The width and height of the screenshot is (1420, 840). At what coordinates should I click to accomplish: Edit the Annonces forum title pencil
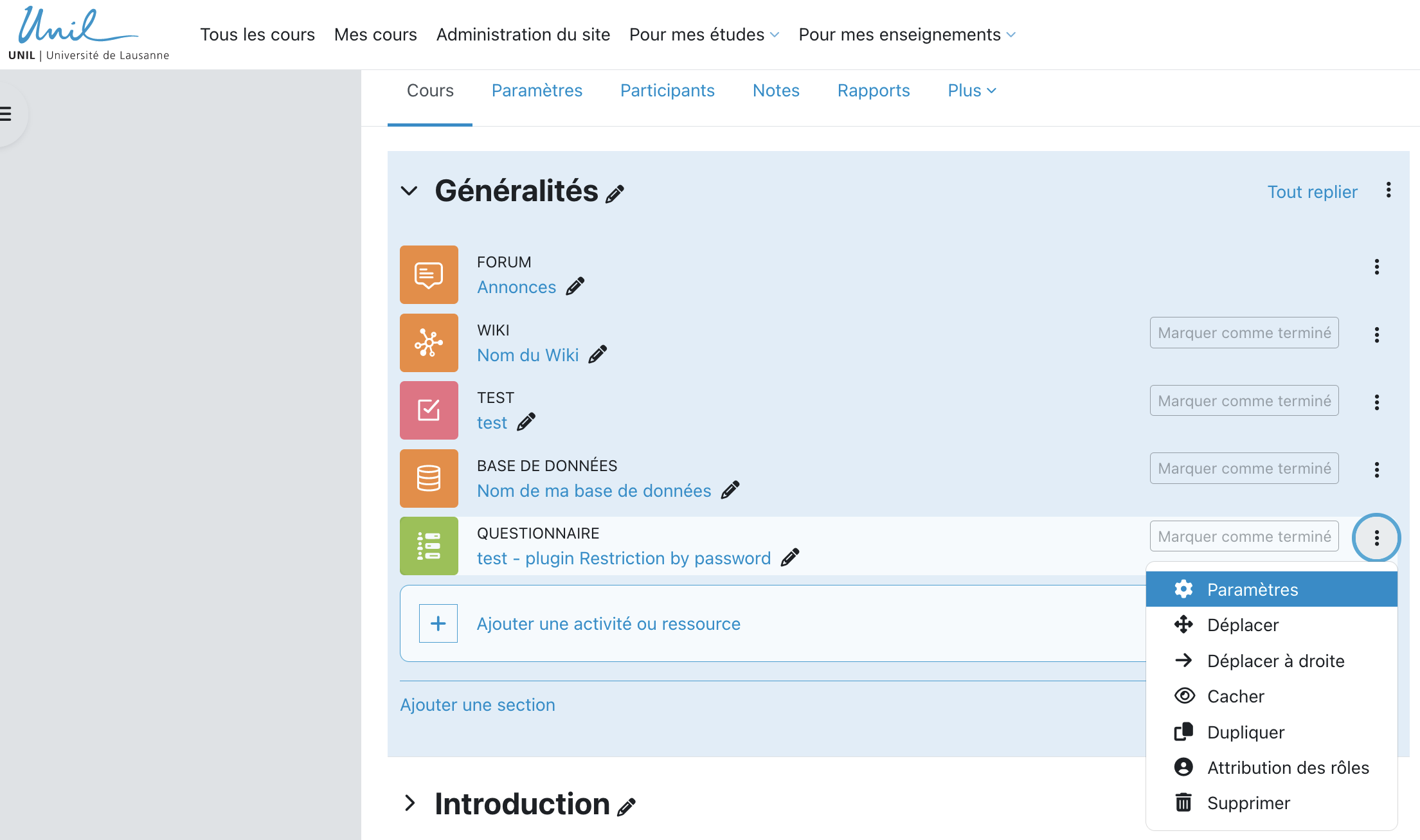point(575,287)
